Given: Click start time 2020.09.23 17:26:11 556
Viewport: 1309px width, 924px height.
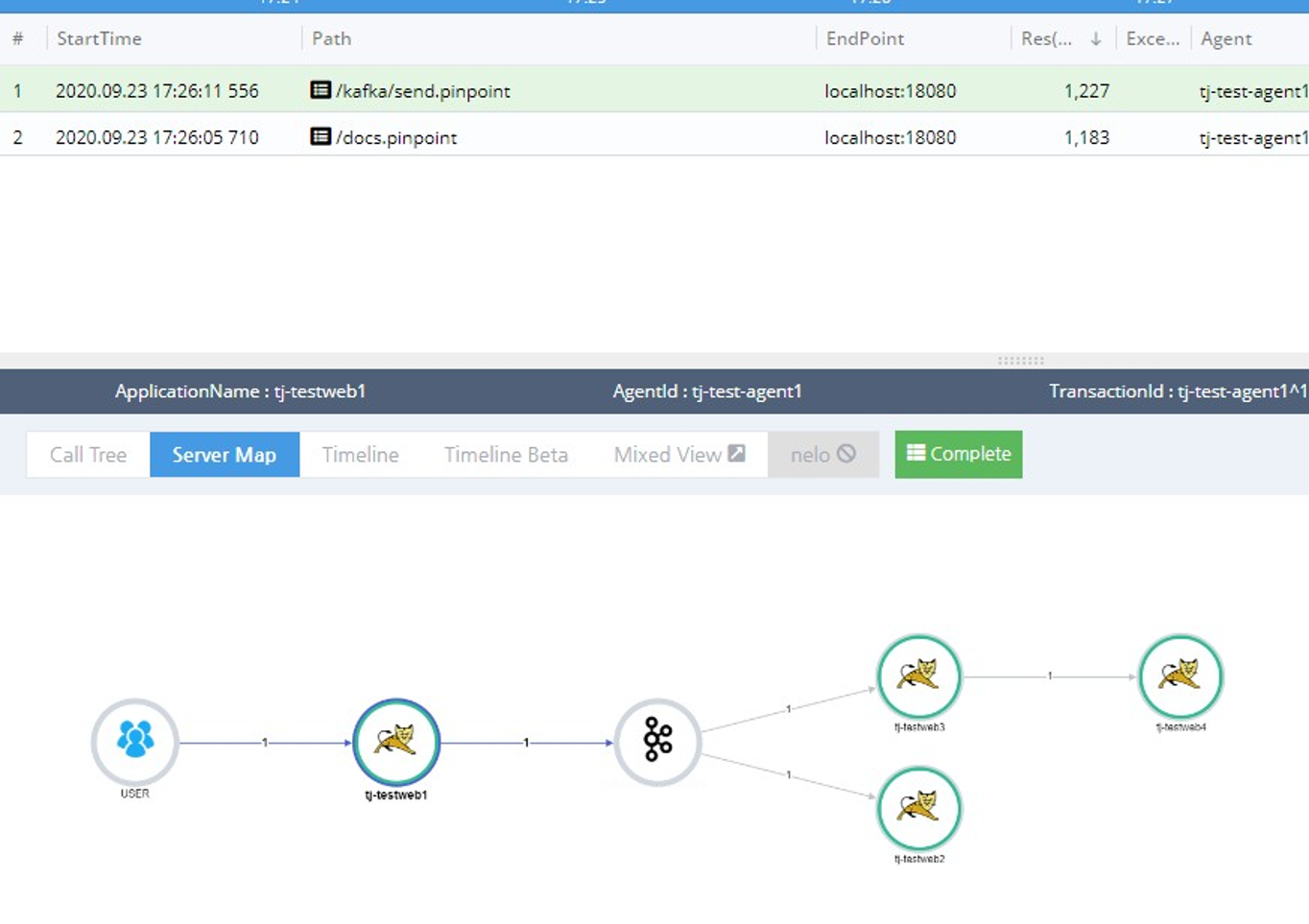Looking at the screenshot, I should click(157, 91).
